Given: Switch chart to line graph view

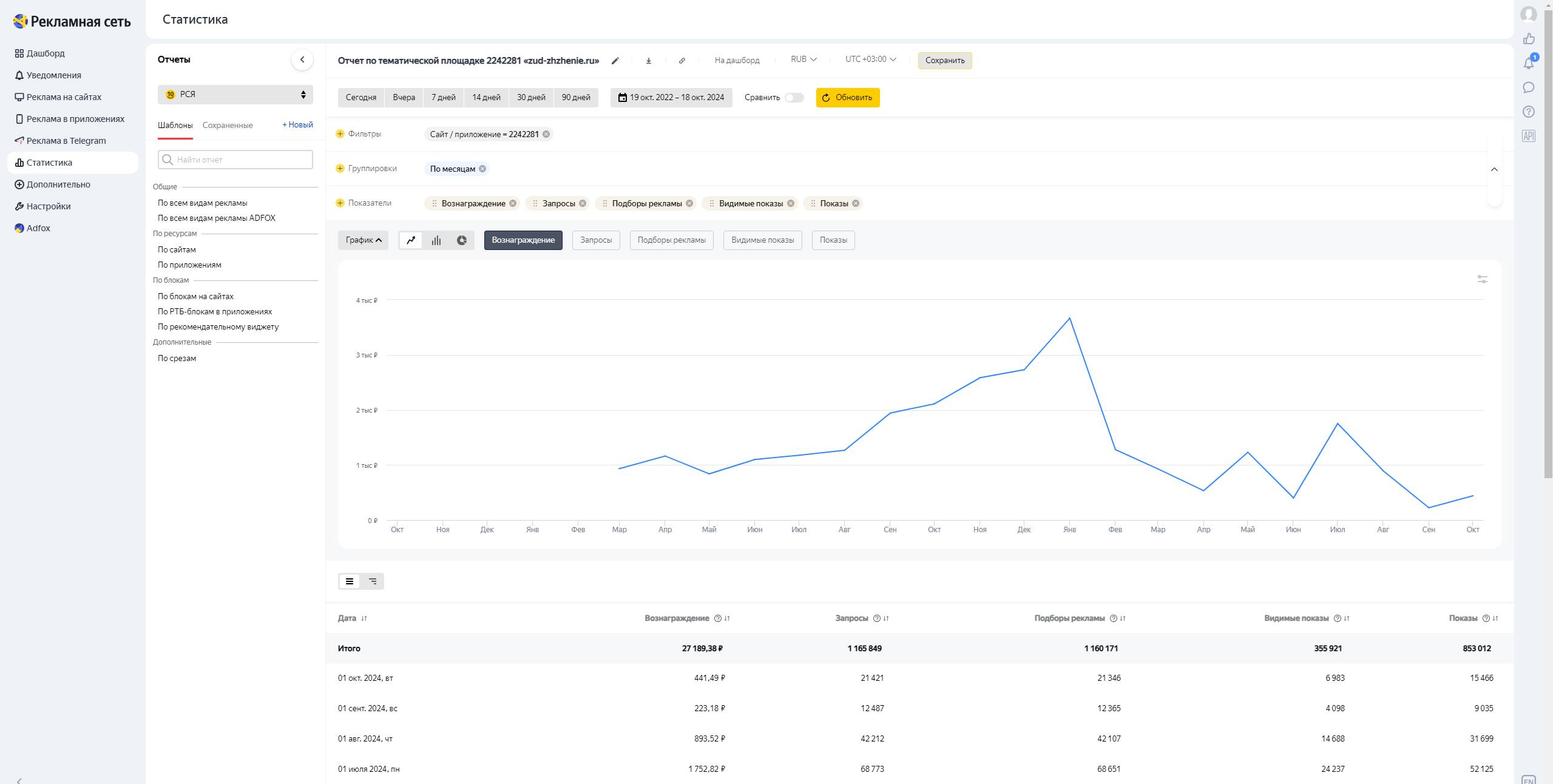Looking at the screenshot, I should click(x=411, y=240).
